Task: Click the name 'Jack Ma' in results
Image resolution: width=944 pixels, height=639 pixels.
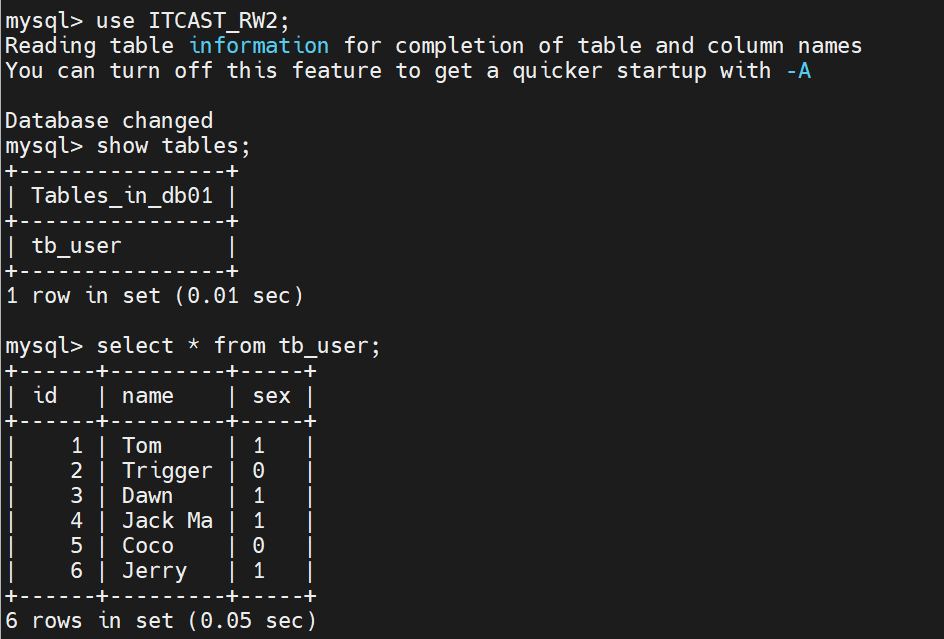Action: coord(167,520)
